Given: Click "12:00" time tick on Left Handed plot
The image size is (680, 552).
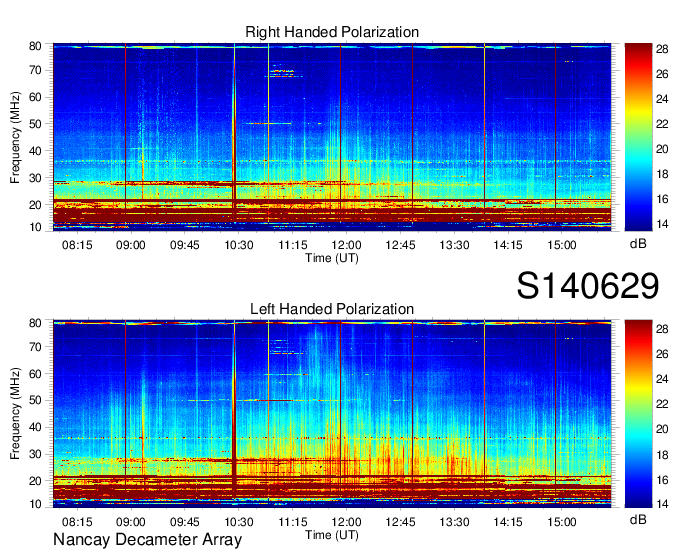Looking at the screenshot, I should [347, 521].
